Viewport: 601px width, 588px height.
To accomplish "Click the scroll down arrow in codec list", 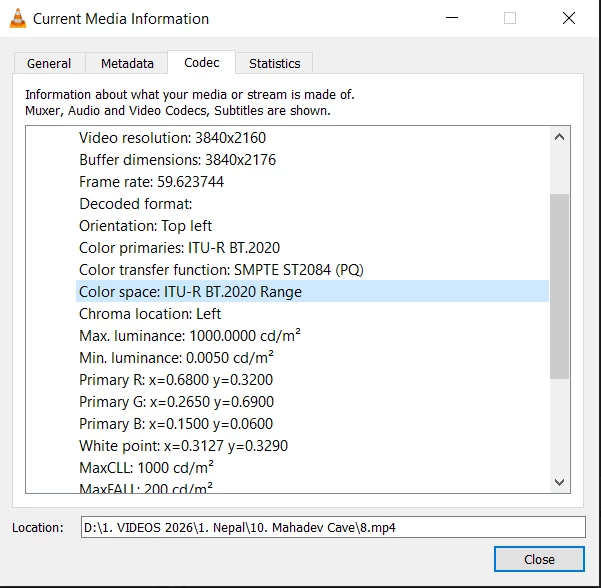I will click(559, 482).
